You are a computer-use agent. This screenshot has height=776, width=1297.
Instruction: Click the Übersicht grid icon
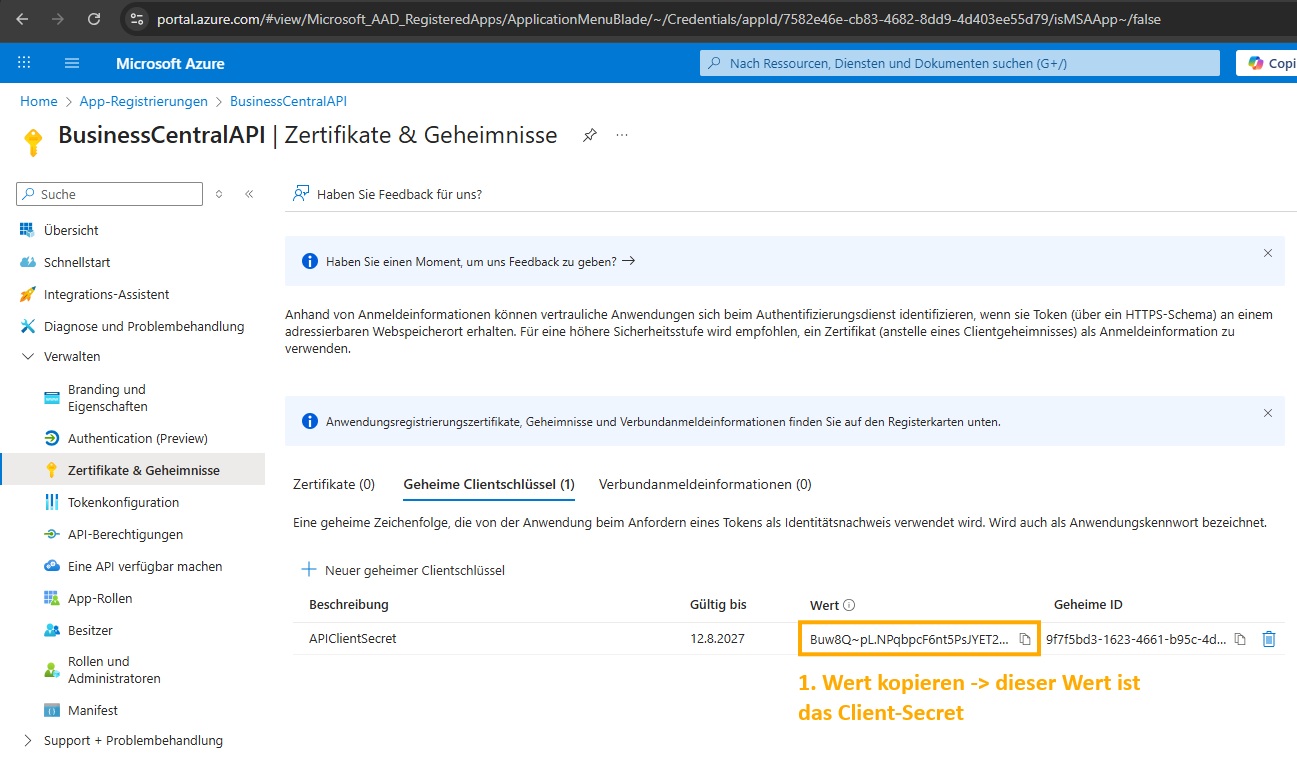27,230
